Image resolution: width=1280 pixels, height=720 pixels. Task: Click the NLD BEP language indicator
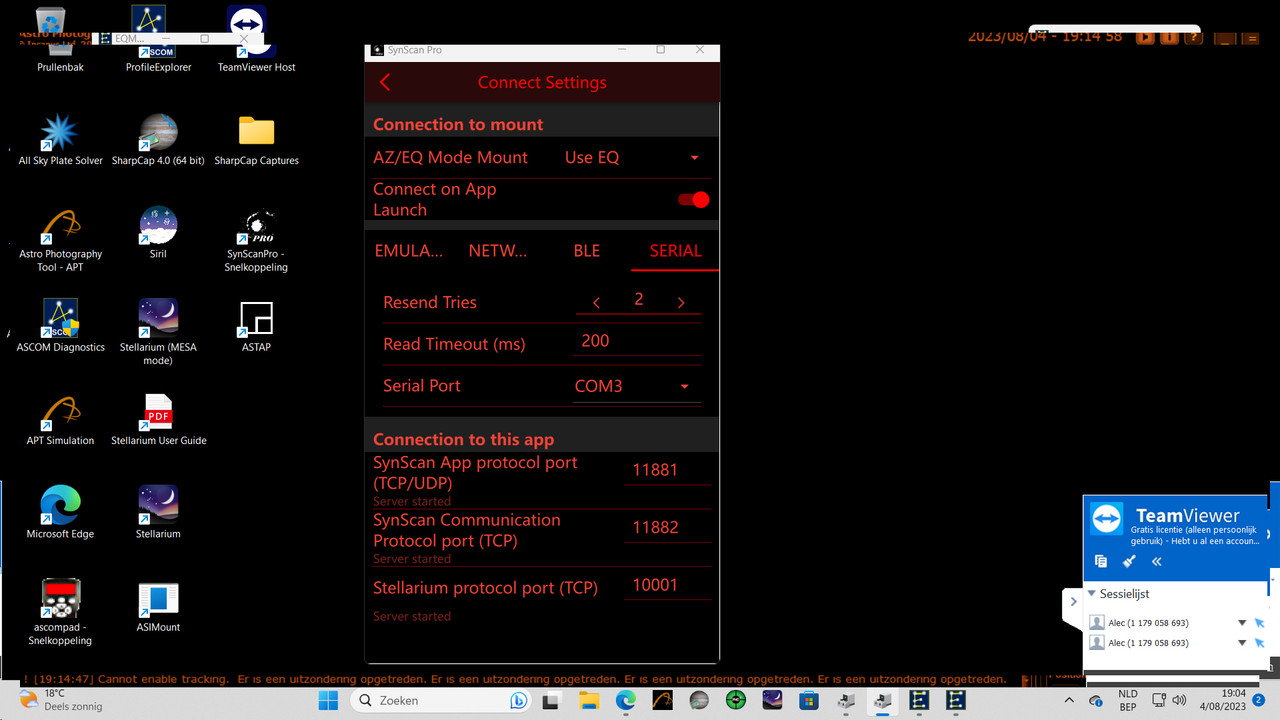[x=1127, y=700]
